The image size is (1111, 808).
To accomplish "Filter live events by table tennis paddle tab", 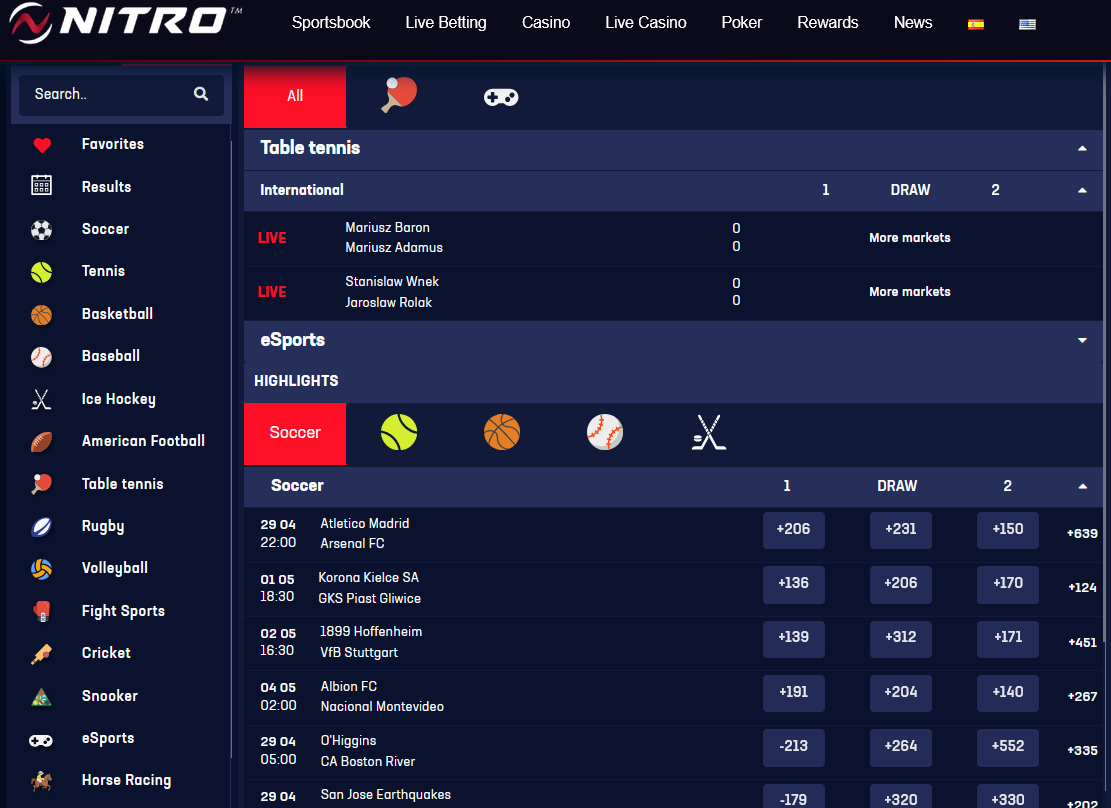I will pos(399,95).
